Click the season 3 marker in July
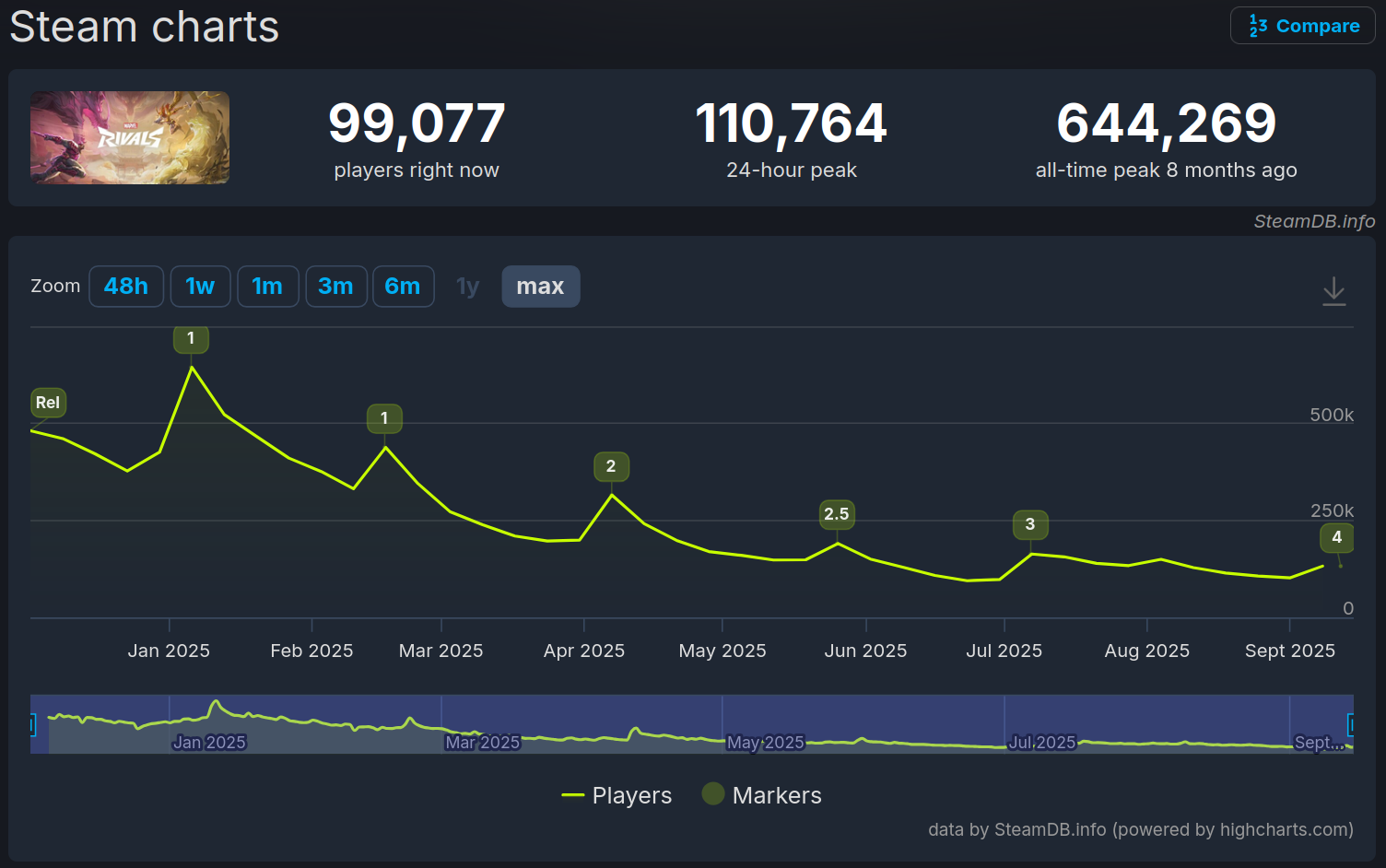The width and height of the screenshot is (1386, 868). tap(1030, 524)
